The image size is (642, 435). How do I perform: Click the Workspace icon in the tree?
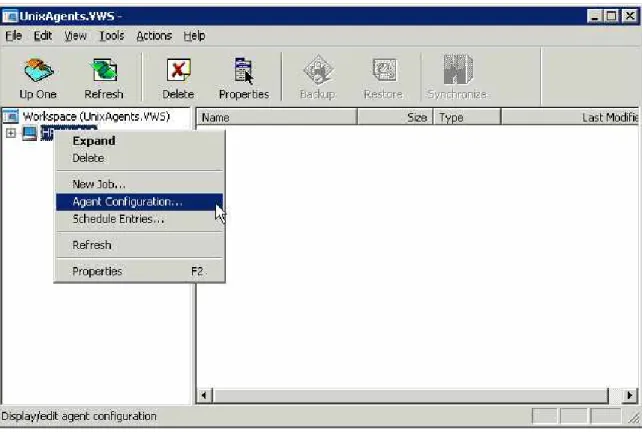pyautogui.click(x=11, y=117)
